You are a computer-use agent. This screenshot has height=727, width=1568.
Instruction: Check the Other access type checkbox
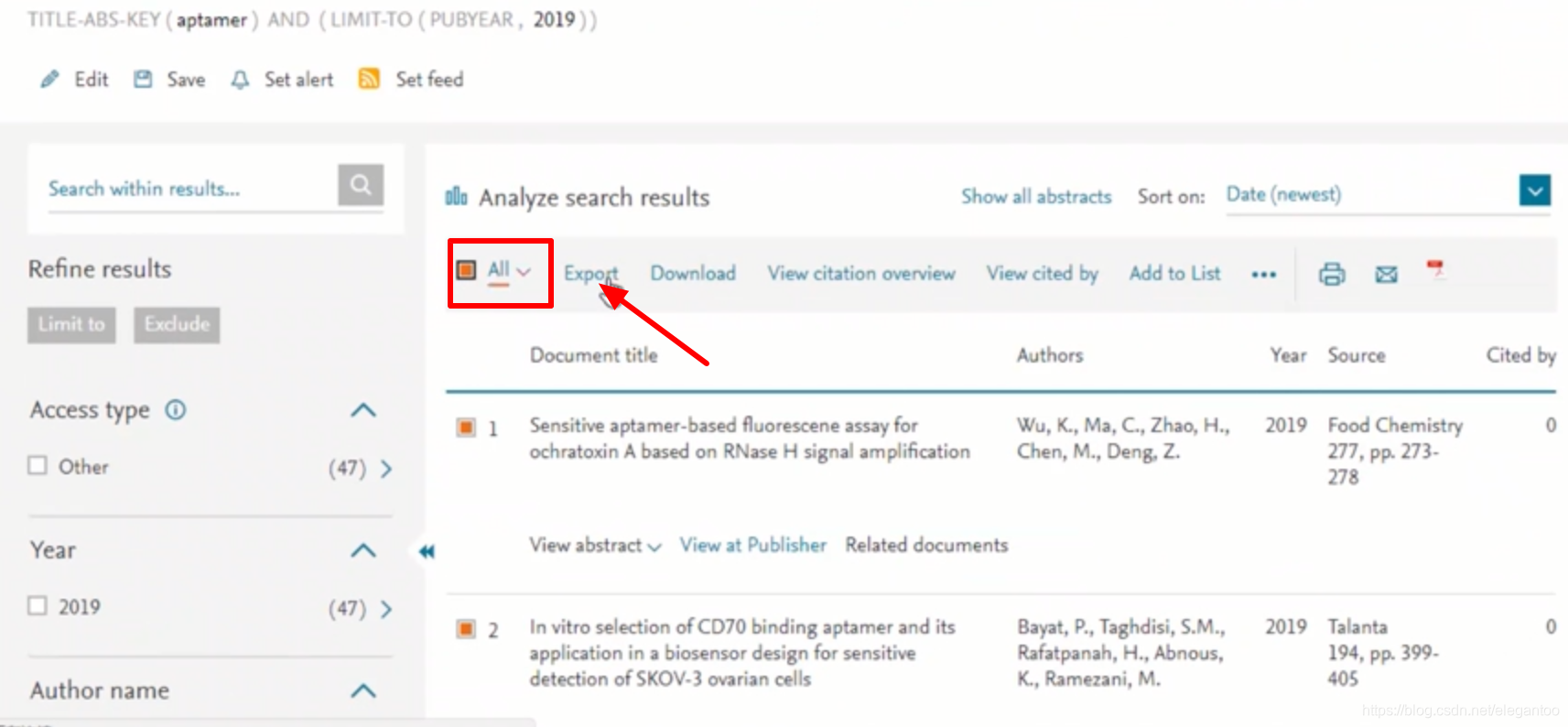(x=38, y=465)
